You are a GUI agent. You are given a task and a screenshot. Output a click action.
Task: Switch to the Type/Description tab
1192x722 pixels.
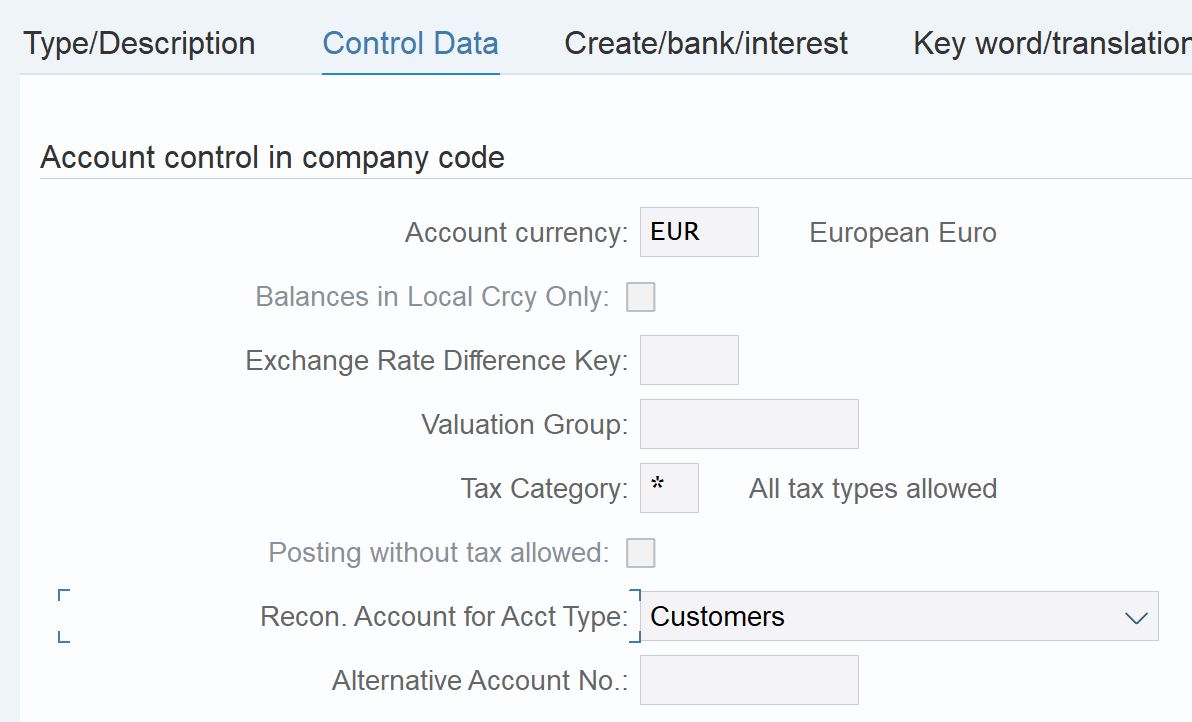point(139,44)
